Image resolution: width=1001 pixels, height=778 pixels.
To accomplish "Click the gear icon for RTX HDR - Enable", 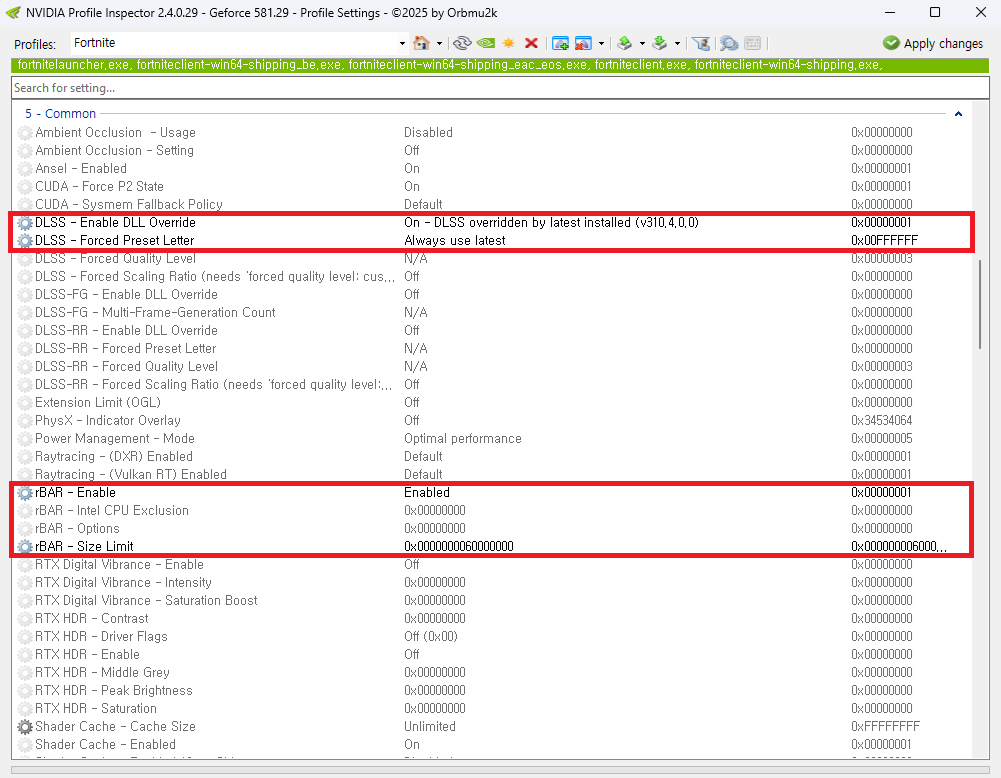I will pos(25,655).
